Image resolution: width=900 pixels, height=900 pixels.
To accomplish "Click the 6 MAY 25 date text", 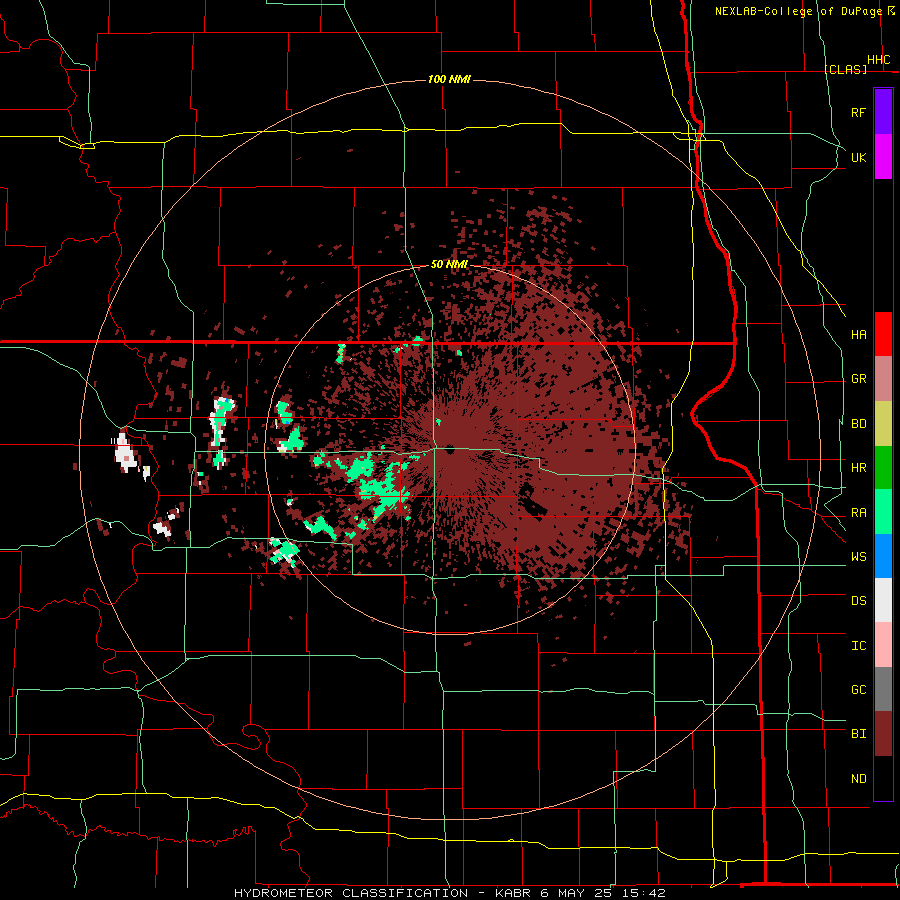I will tap(575, 893).
